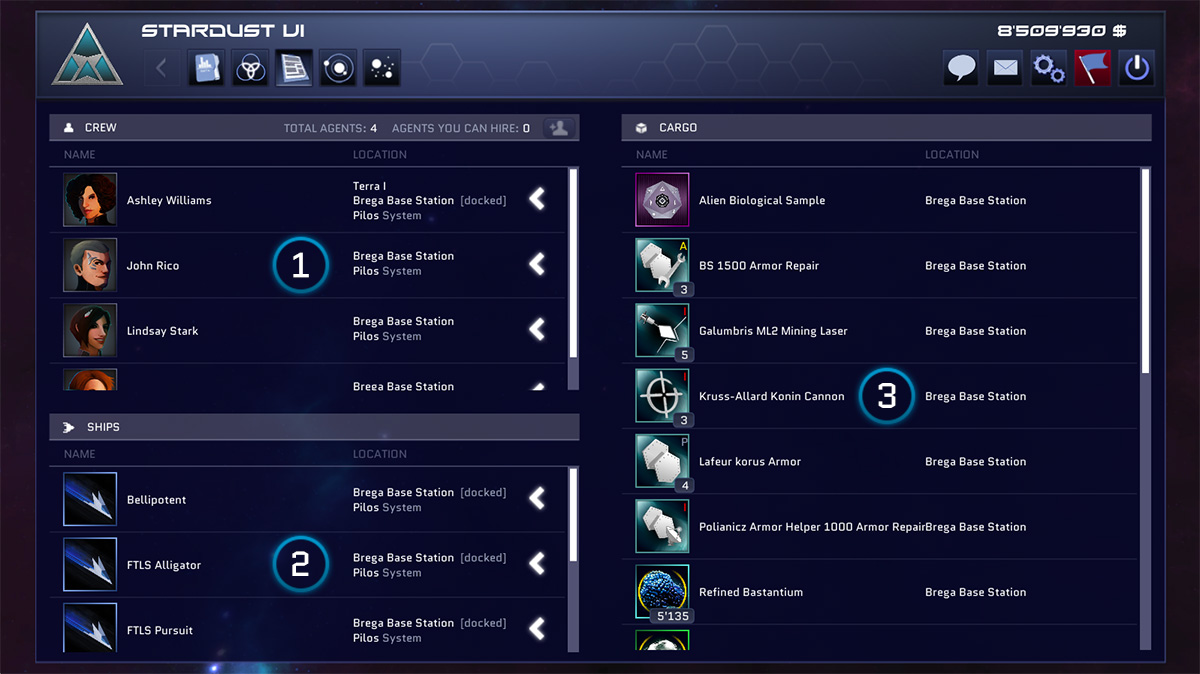Open the blue document notes tab

click(x=206, y=68)
